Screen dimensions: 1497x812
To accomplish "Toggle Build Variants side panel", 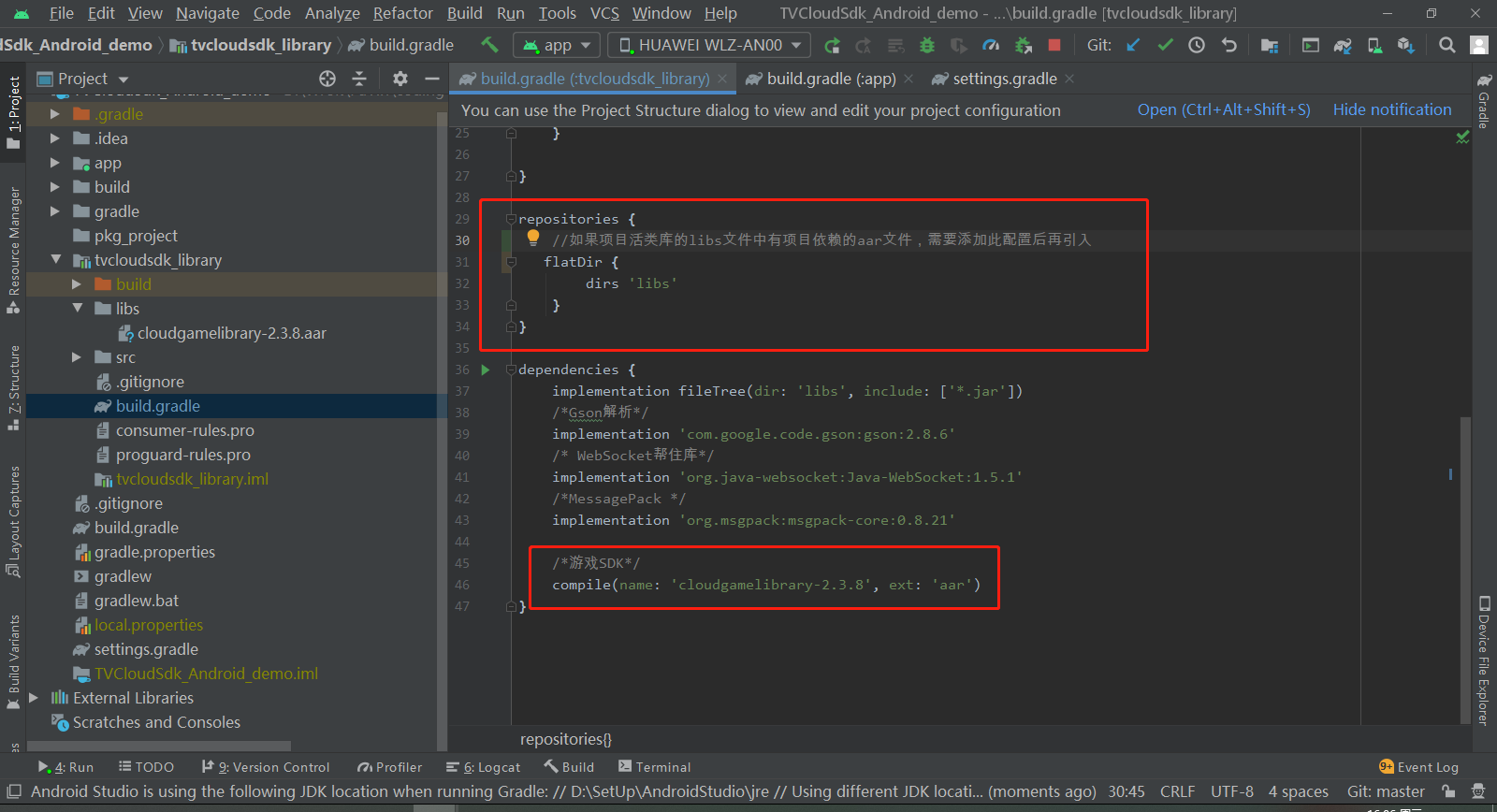I will tap(13, 661).
